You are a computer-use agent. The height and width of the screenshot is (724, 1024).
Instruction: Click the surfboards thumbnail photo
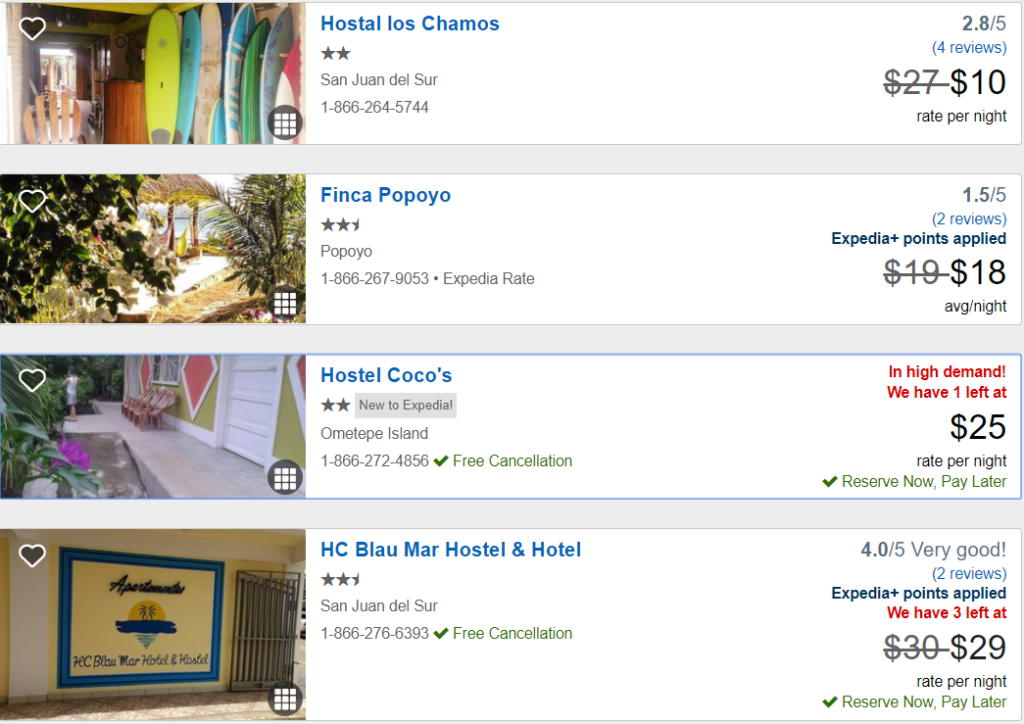pos(153,73)
